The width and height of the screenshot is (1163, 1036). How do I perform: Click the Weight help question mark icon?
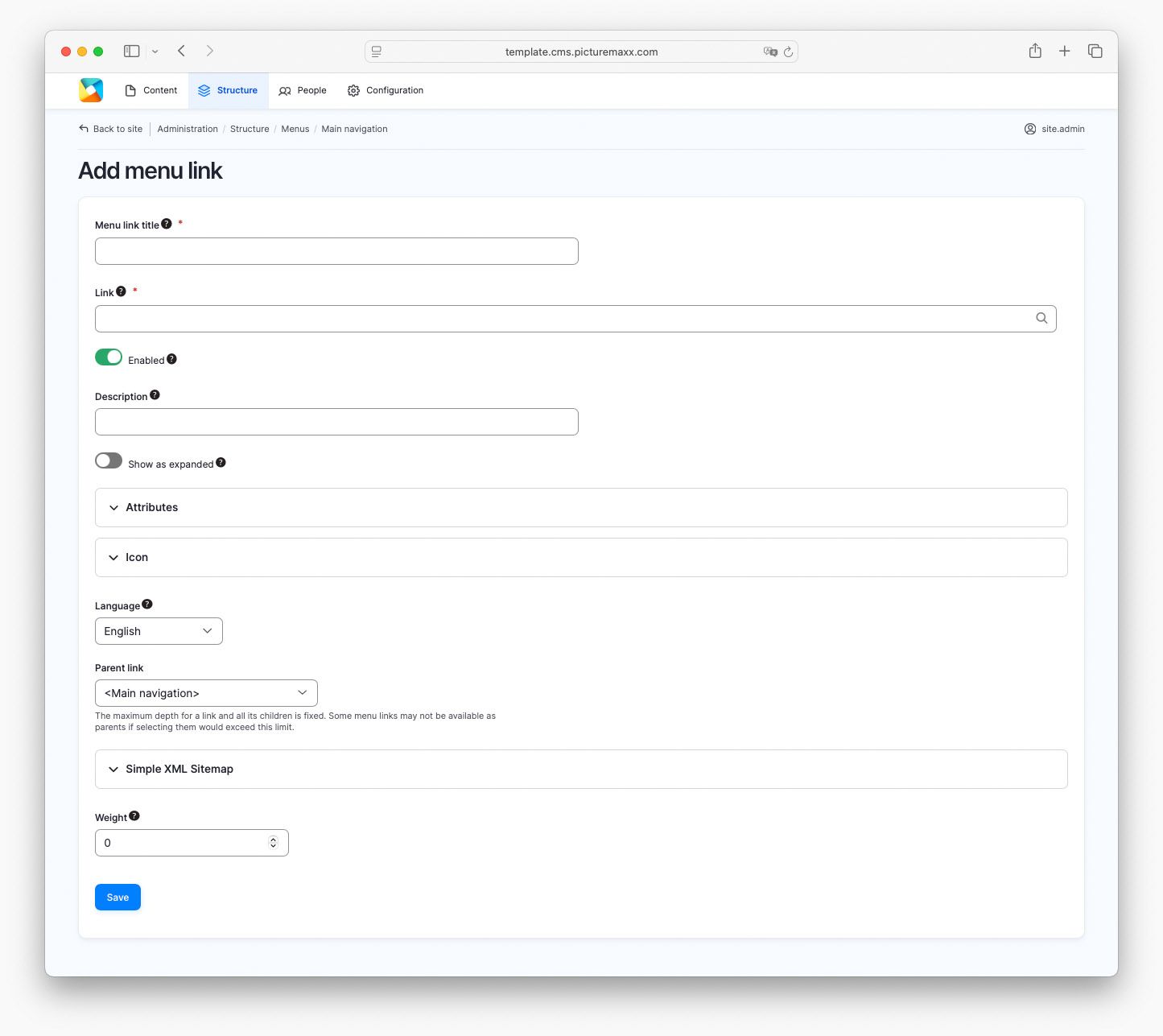(x=134, y=814)
